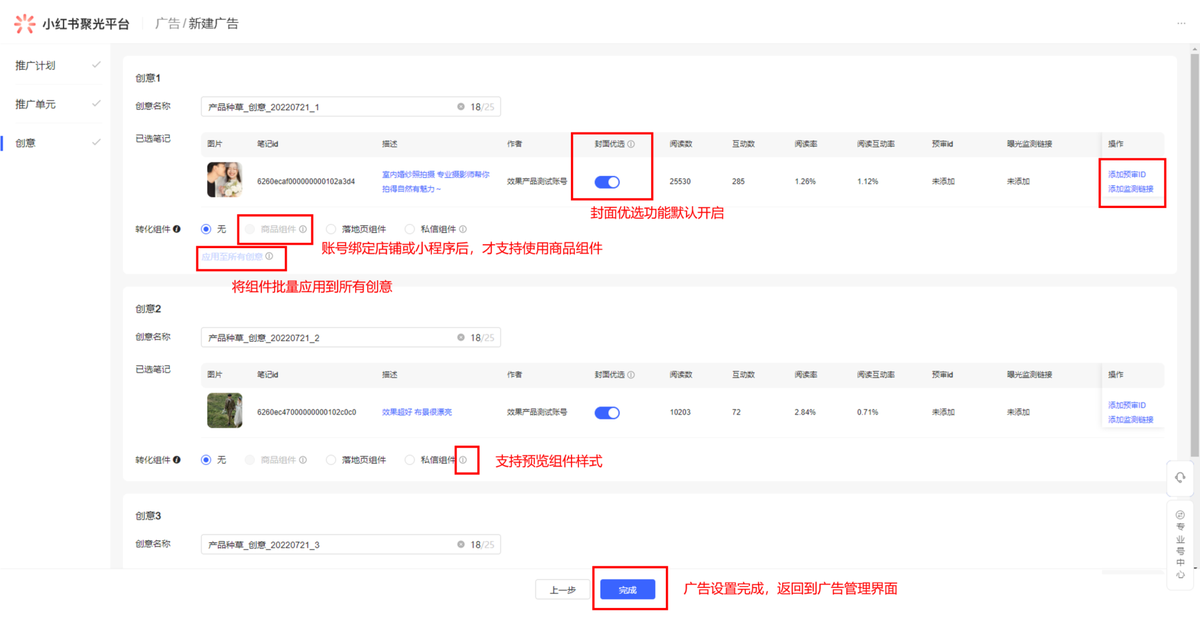Click the 转化组件 help icon in 创意1

point(177,229)
